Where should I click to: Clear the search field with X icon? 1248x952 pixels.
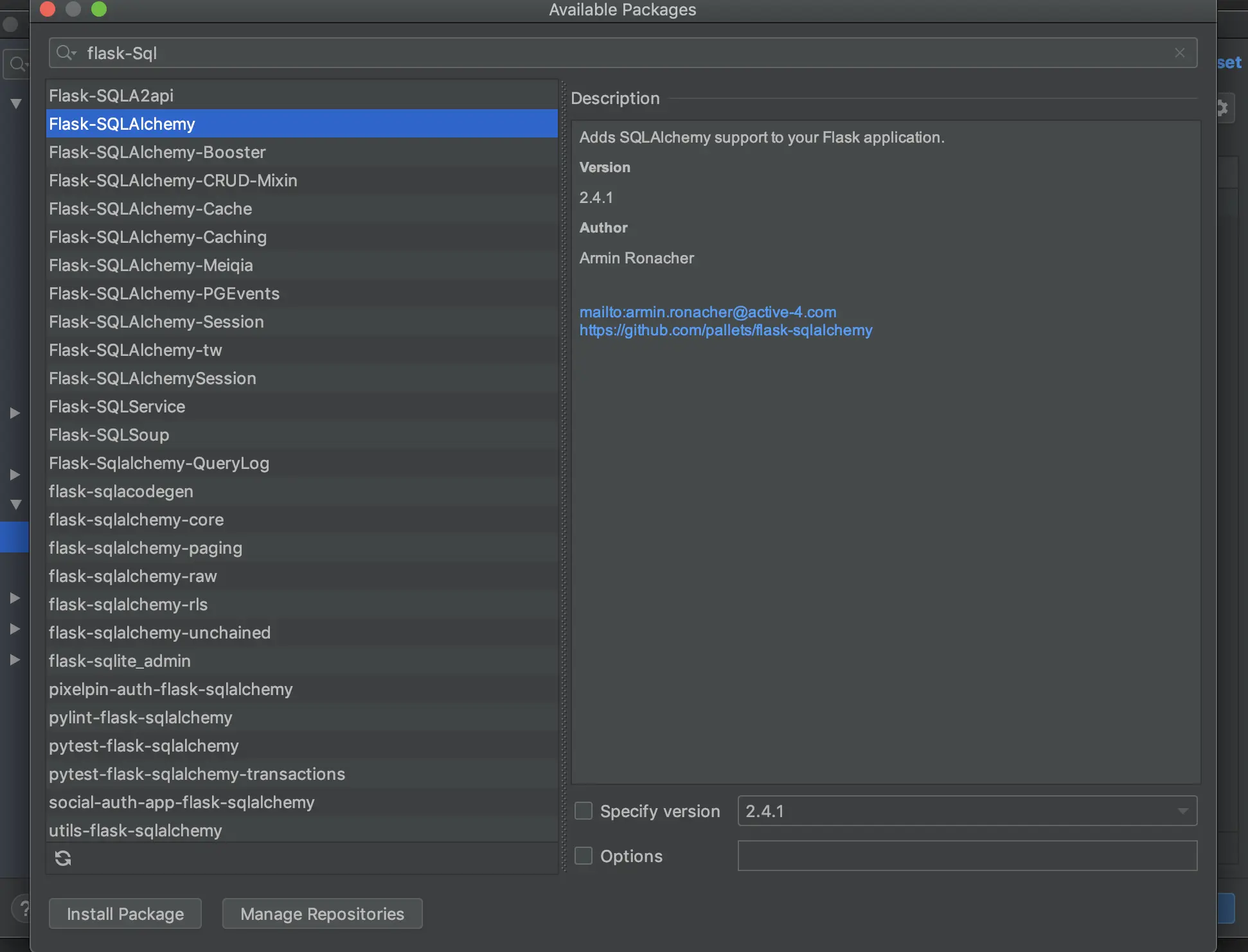point(1179,53)
